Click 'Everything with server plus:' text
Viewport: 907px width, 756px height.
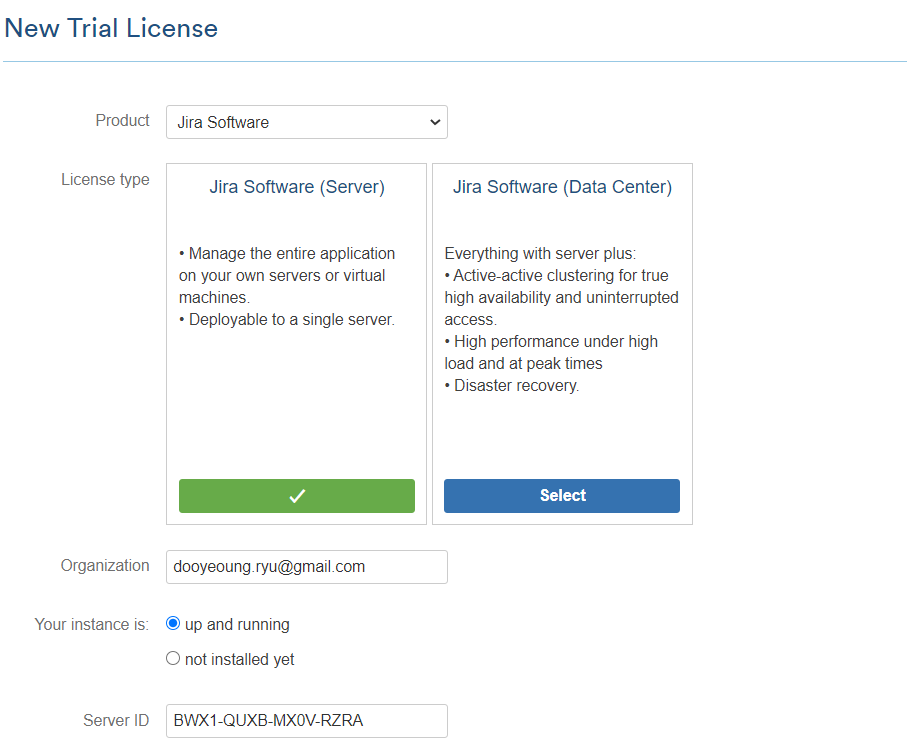click(540, 254)
